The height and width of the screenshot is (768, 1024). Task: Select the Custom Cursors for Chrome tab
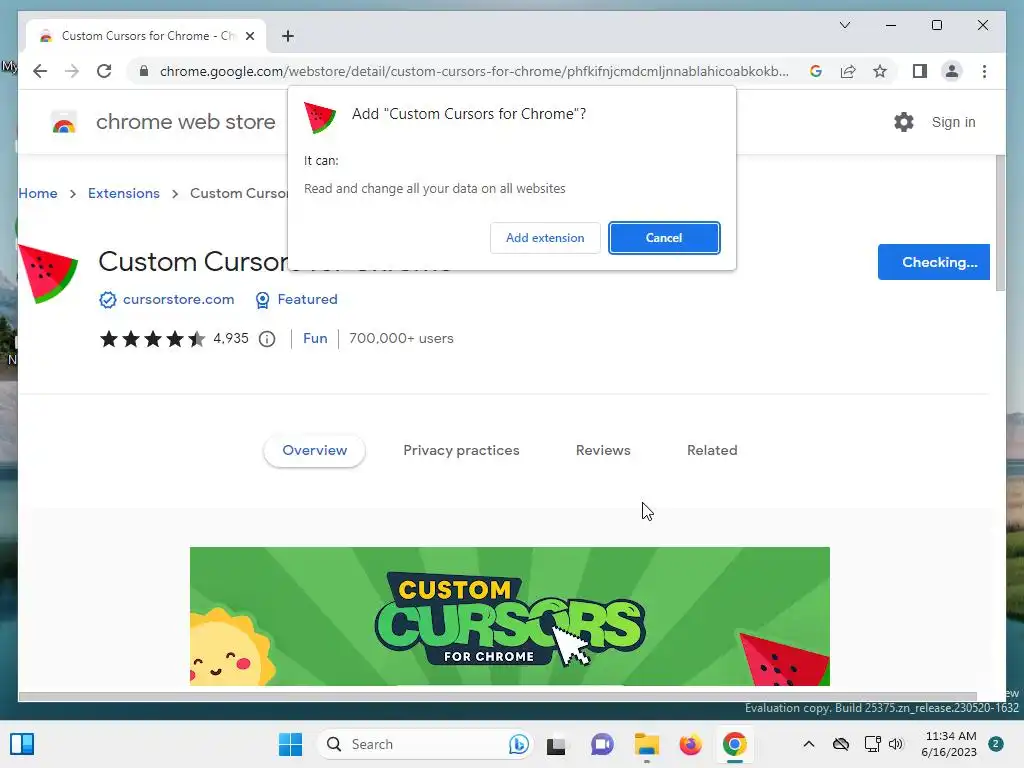146,36
